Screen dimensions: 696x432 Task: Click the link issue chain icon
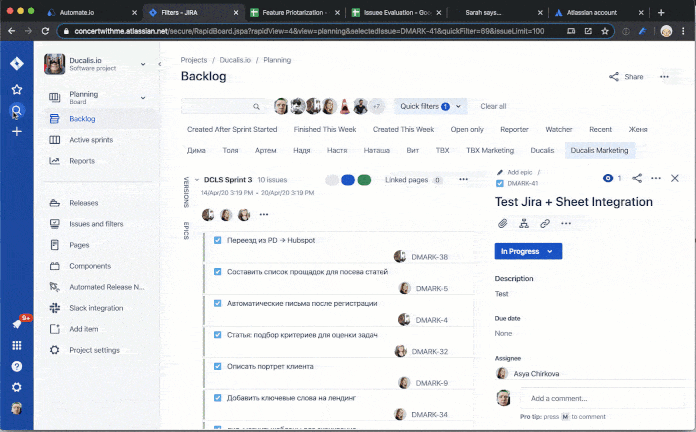(x=545, y=223)
